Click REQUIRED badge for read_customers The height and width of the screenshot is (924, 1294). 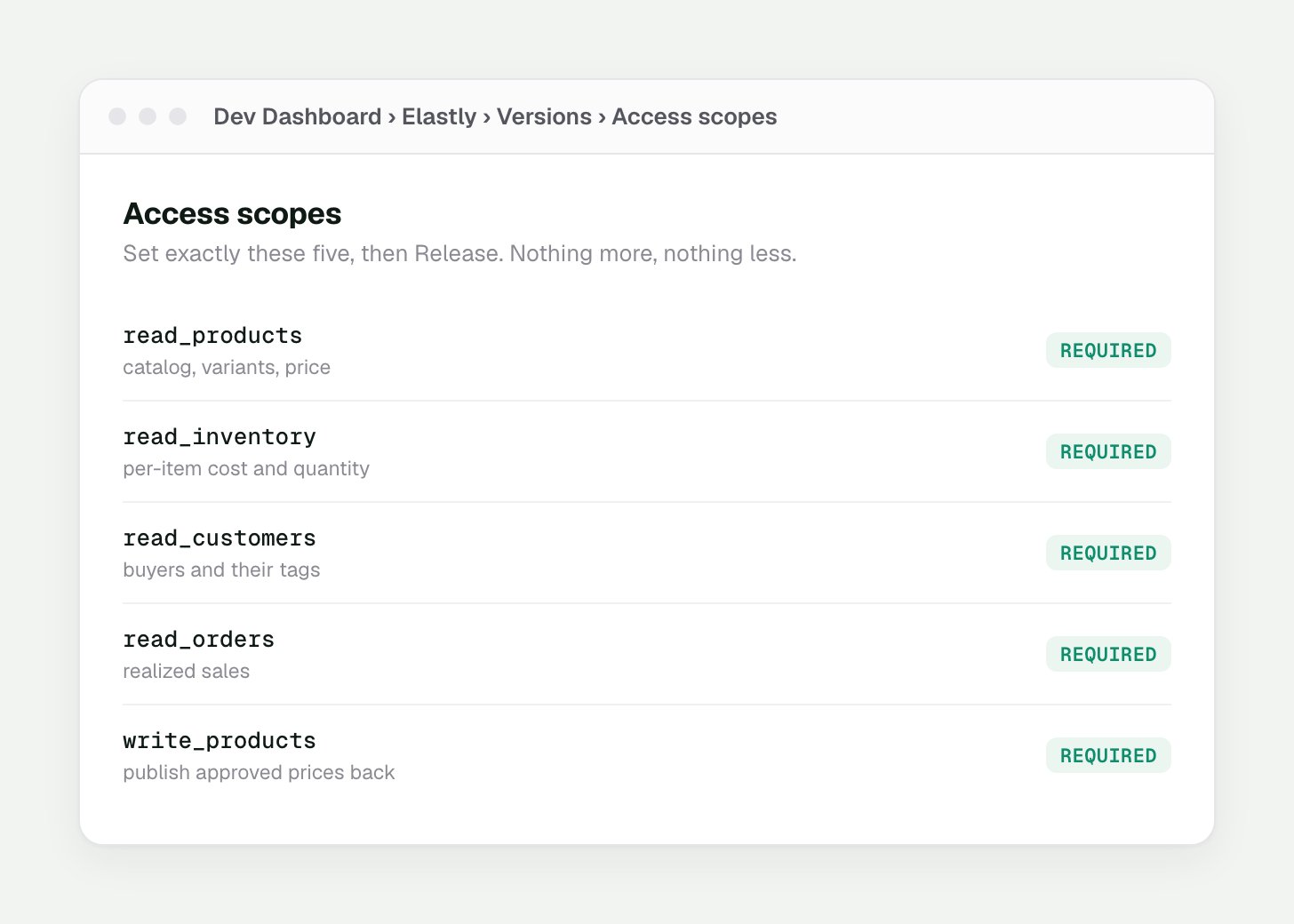pos(1108,553)
